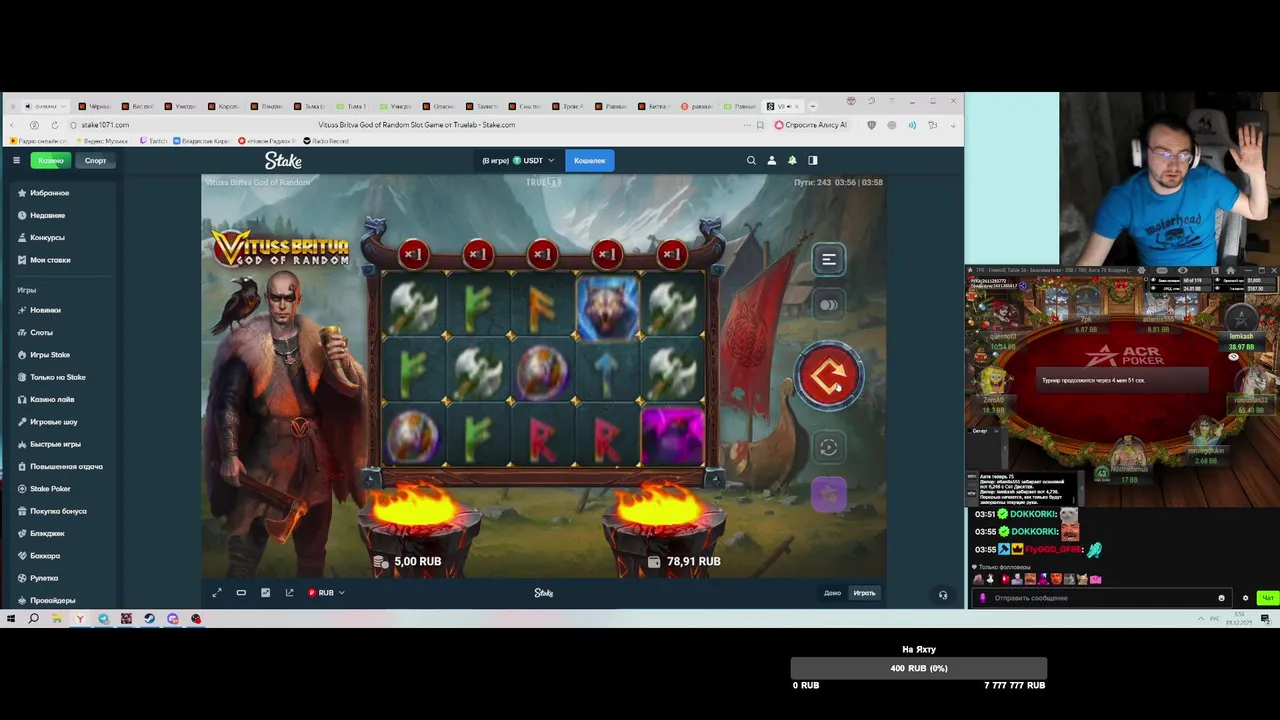Open the Избранное sidebar item
The width and height of the screenshot is (1280, 720).
[49, 193]
